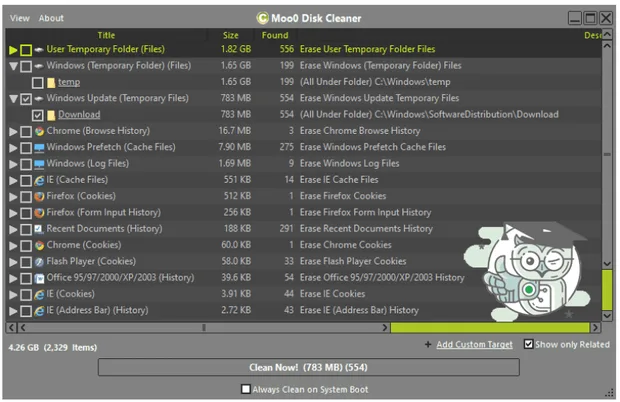The width and height of the screenshot is (620, 402).
Task: Disable the Show only Related checkbox
Action: click(x=528, y=344)
